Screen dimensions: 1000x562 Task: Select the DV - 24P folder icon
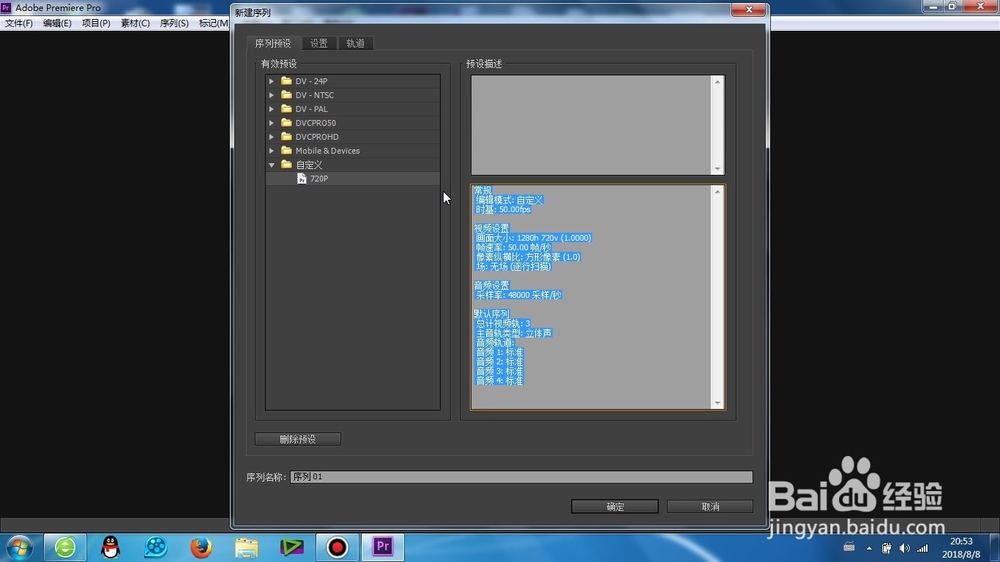[x=286, y=81]
